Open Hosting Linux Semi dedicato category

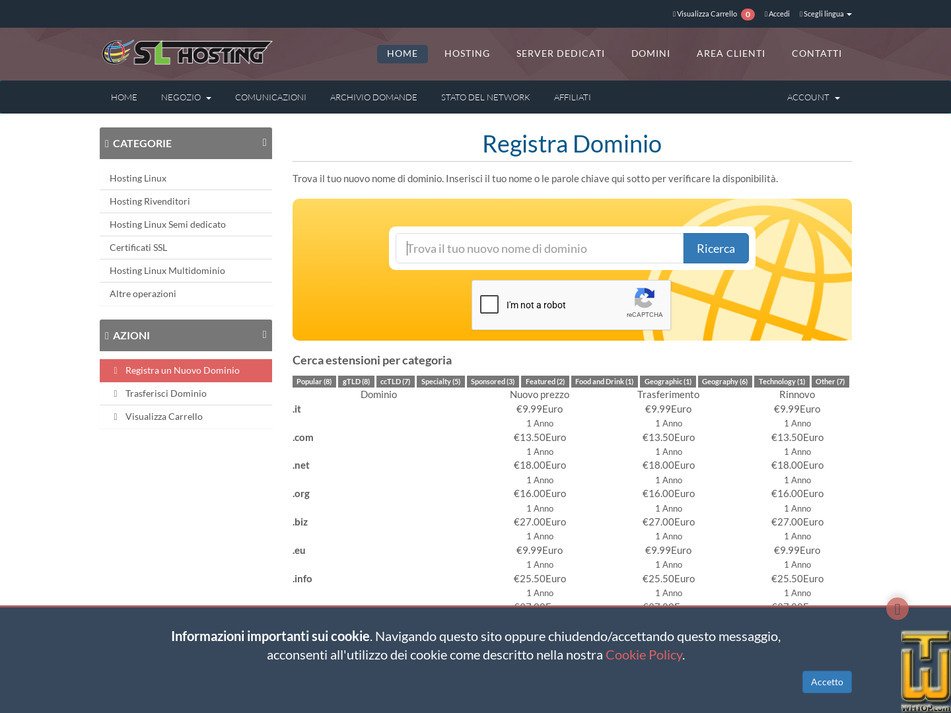[186, 224]
